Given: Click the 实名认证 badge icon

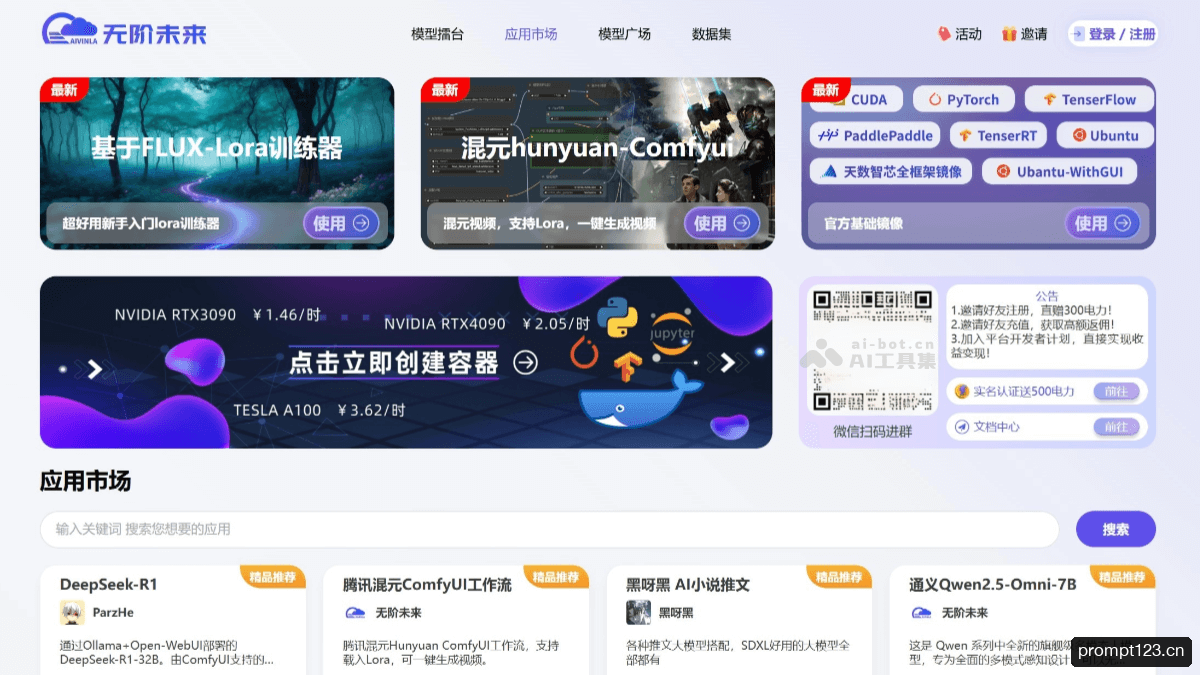Looking at the screenshot, I should [962, 391].
